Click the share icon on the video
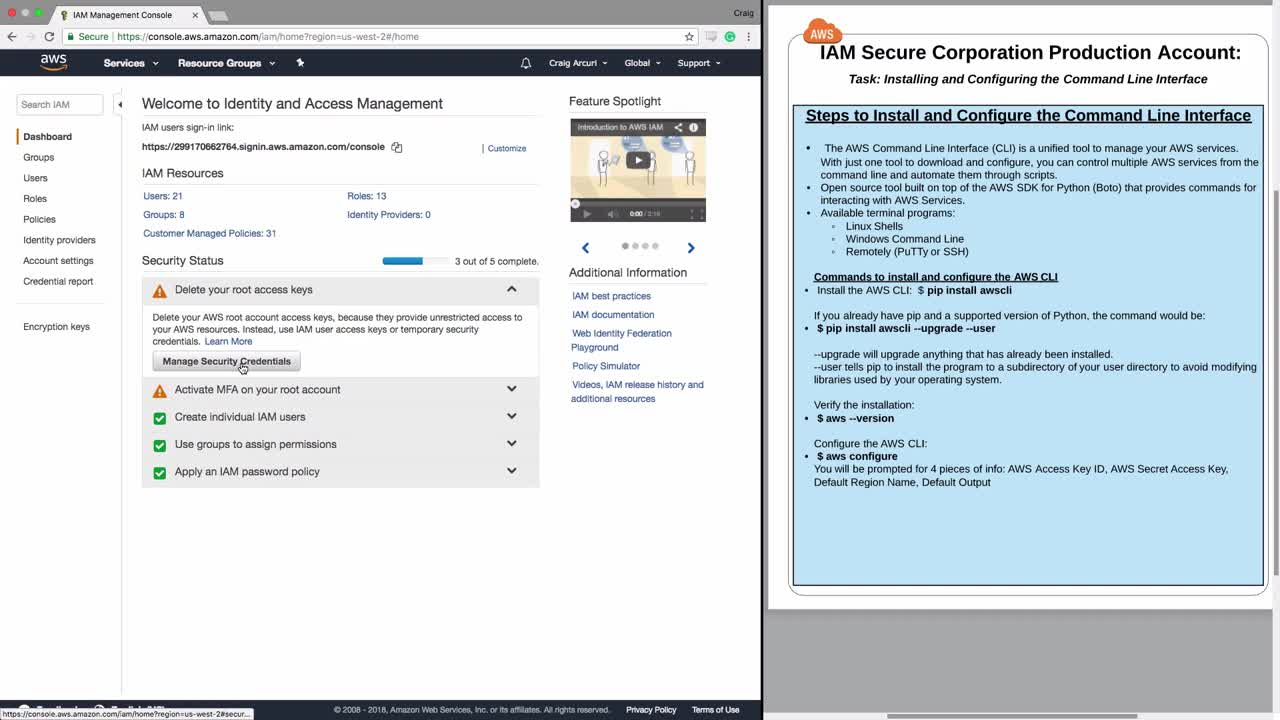This screenshot has width=1280, height=720. [x=678, y=128]
